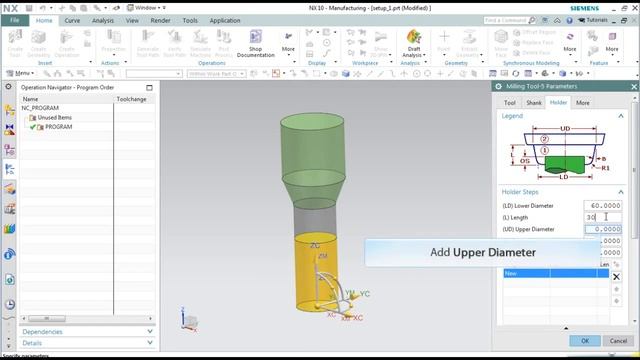This screenshot has height=360, width=640.
Task: Click the Save icon in the title bar
Action: tap(29, 8)
